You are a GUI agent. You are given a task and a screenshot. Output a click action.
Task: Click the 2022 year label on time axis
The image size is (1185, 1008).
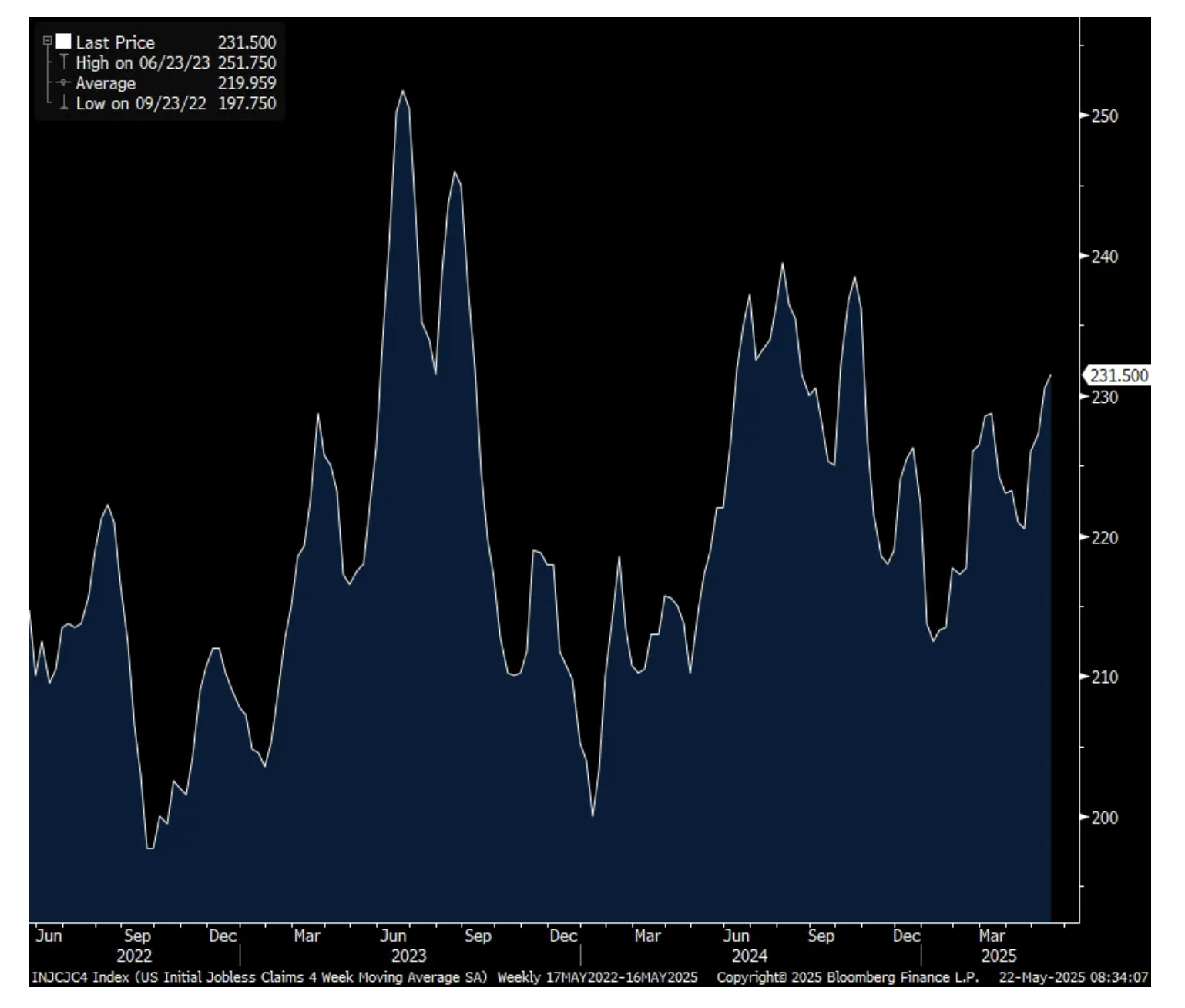pos(134,956)
